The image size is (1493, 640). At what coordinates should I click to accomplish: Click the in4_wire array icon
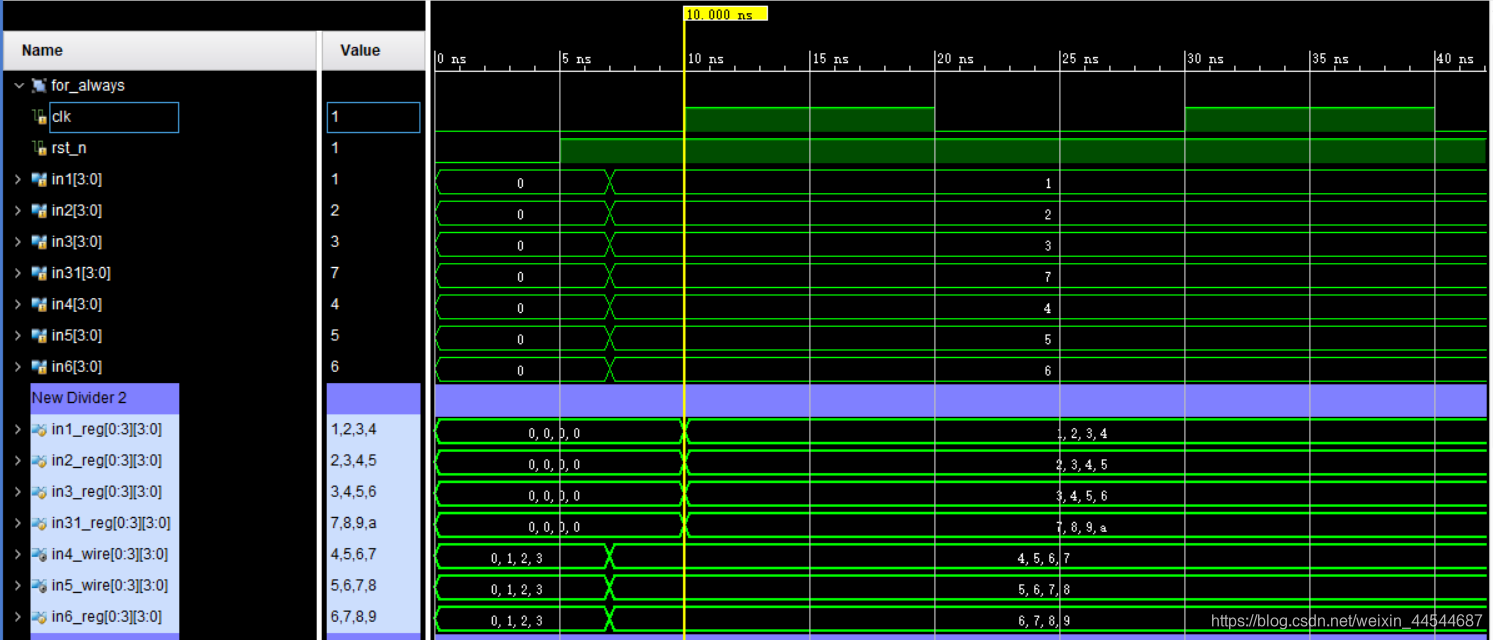pyautogui.click(x=39, y=553)
